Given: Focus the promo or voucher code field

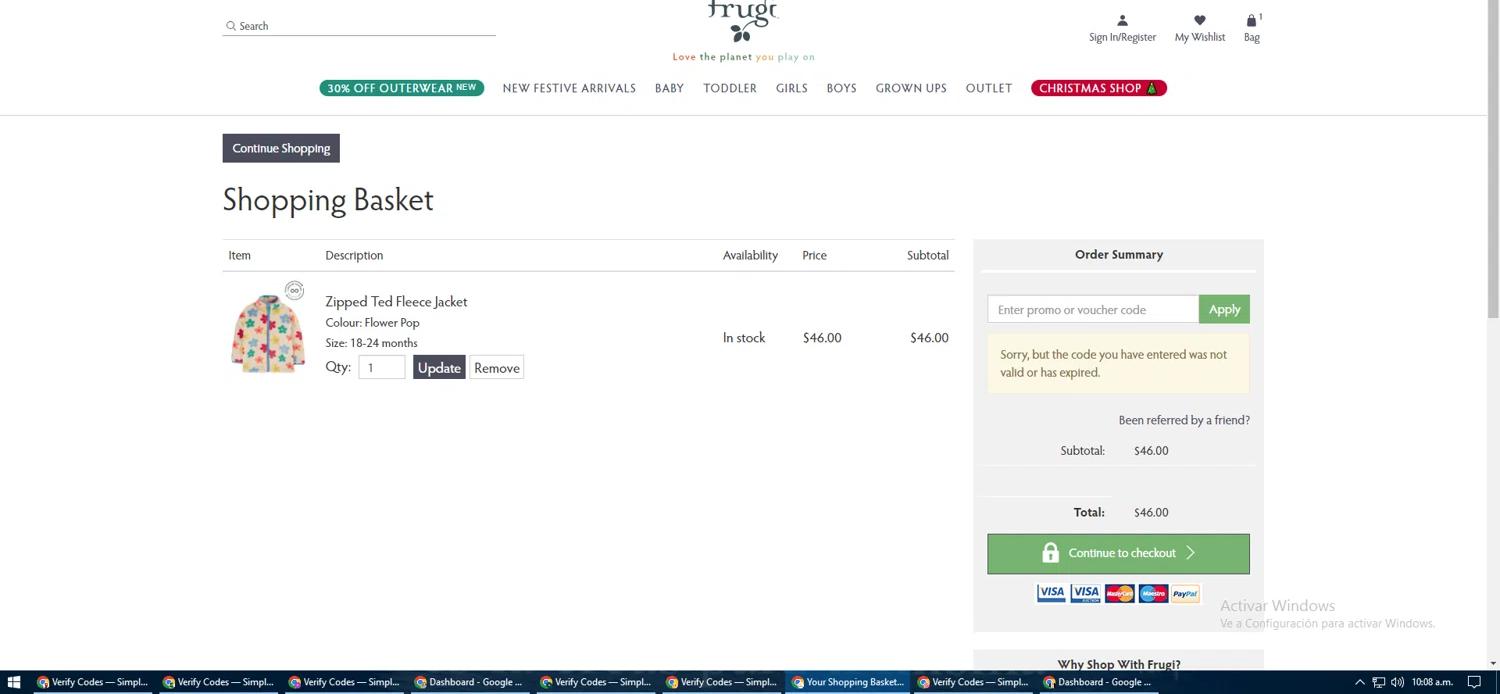Looking at the screenshot, I should coord(1093,309).
